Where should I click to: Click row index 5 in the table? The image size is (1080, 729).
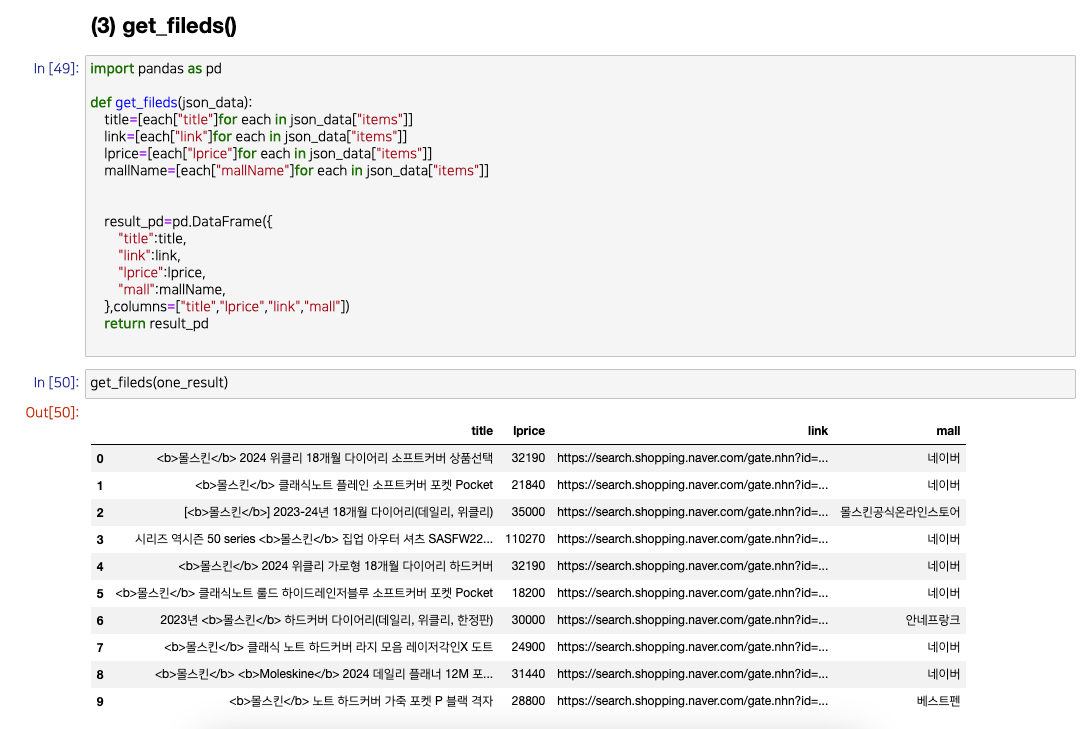click(x=100, y=594)
